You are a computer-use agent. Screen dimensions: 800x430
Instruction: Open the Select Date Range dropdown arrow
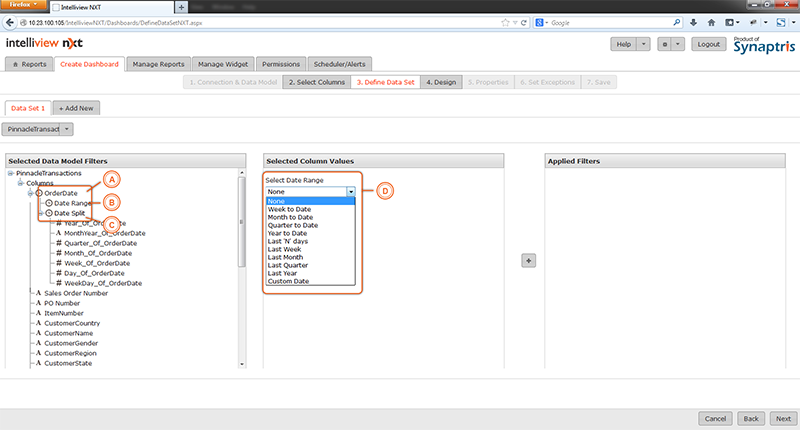pos(351,191)
